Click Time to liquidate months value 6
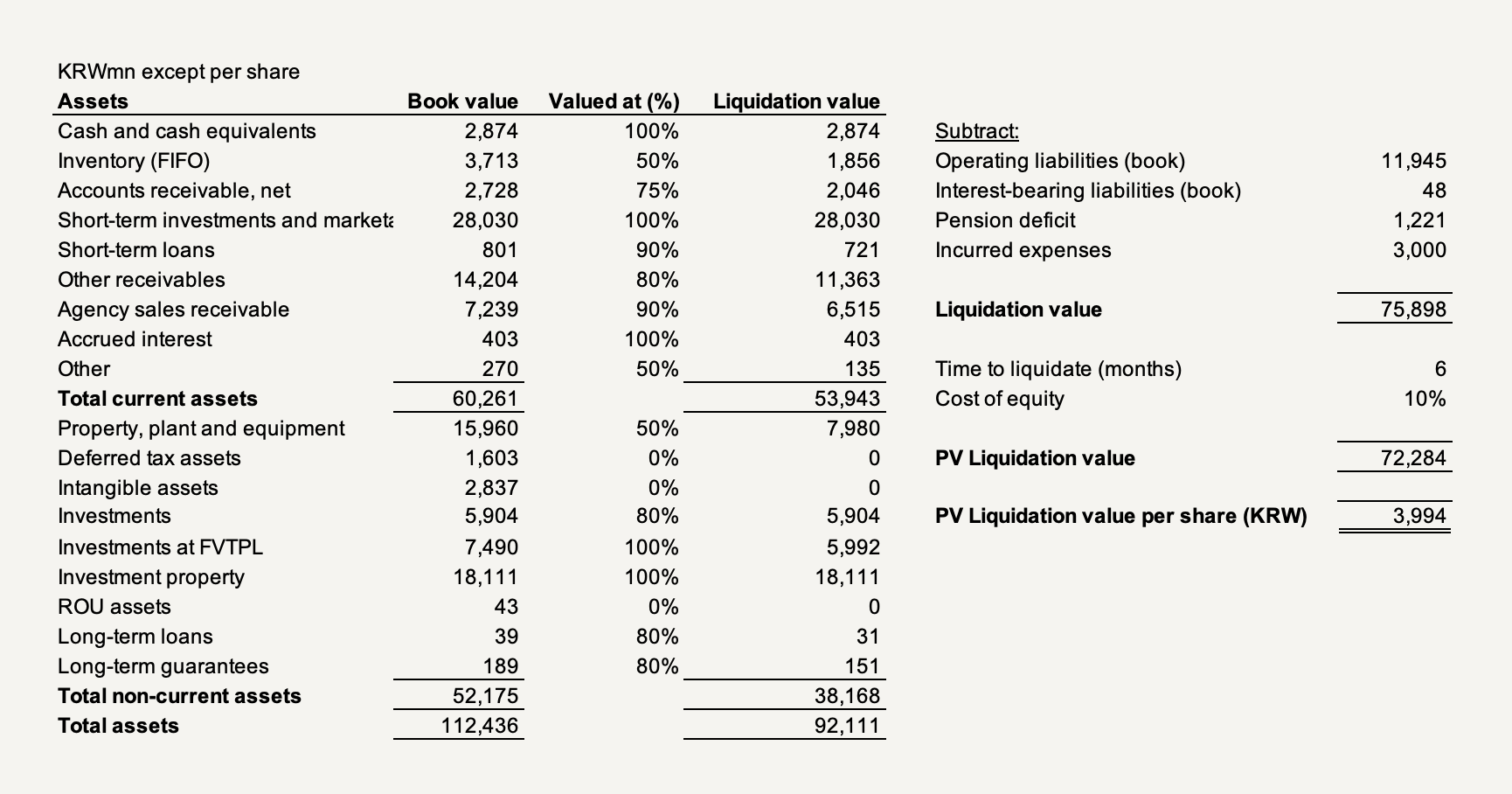 coord(1440,369)
